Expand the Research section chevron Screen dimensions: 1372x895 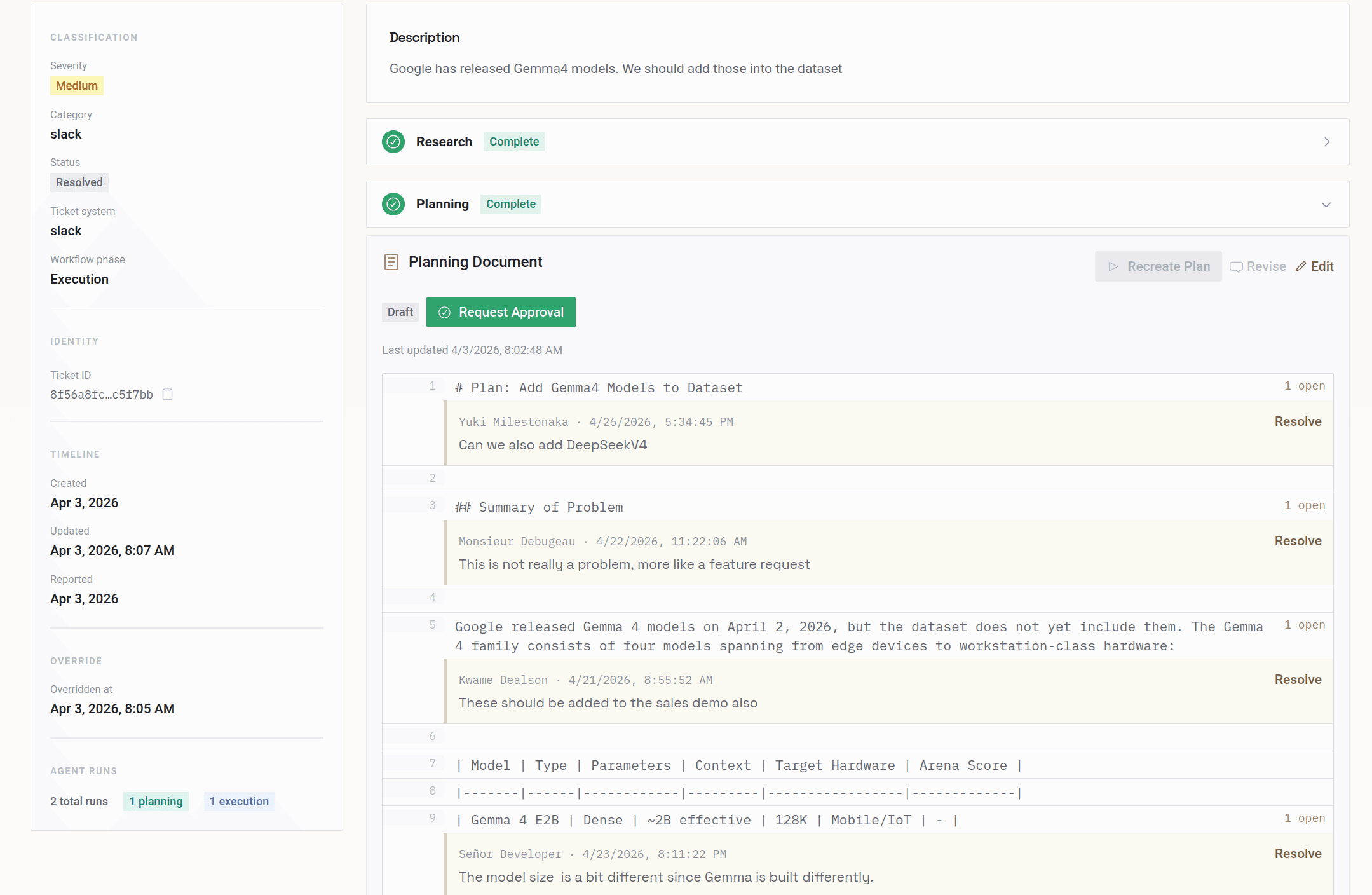click(x=1327, y=142)
